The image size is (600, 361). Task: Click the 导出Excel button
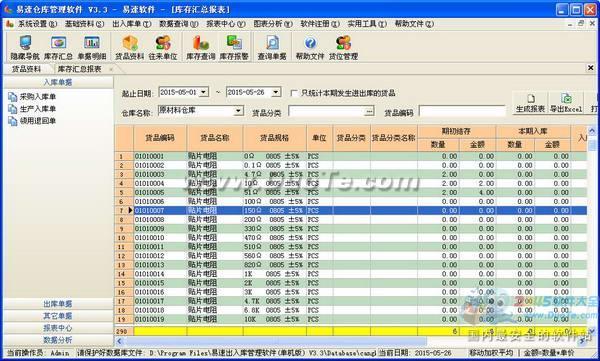tap(566, 103)
